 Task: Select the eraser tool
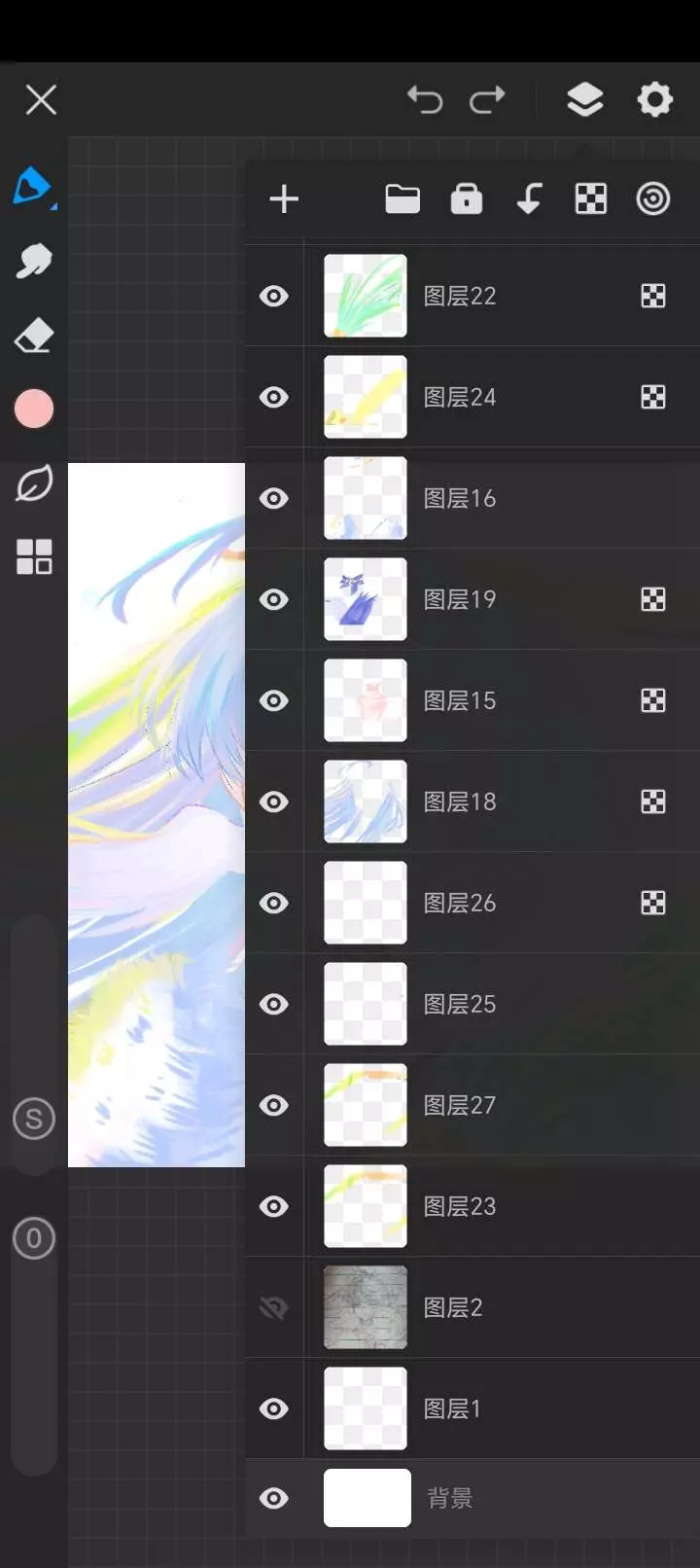[x=34, y=336]
